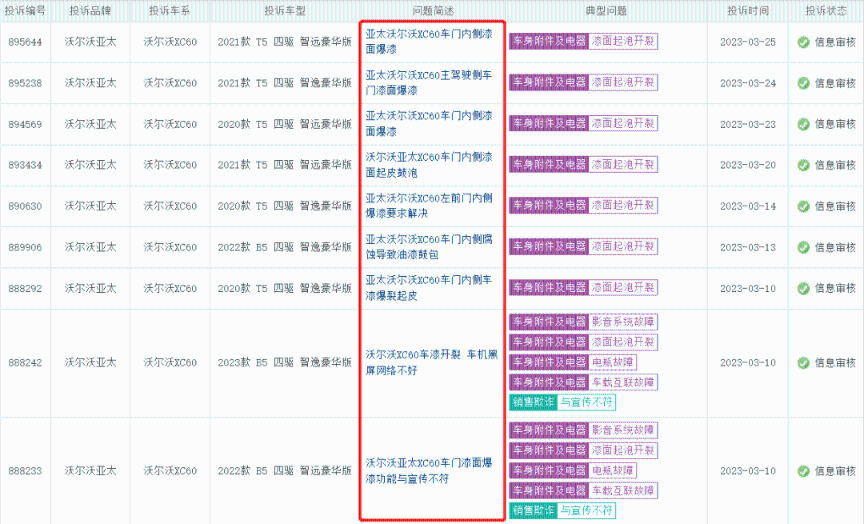Image resolution: width=864 pixels, height=524 pixels.
Task: Click the 漆面起泡开裂 tag in row 893434
Action: pyautogui.click(x=623, y=164)
